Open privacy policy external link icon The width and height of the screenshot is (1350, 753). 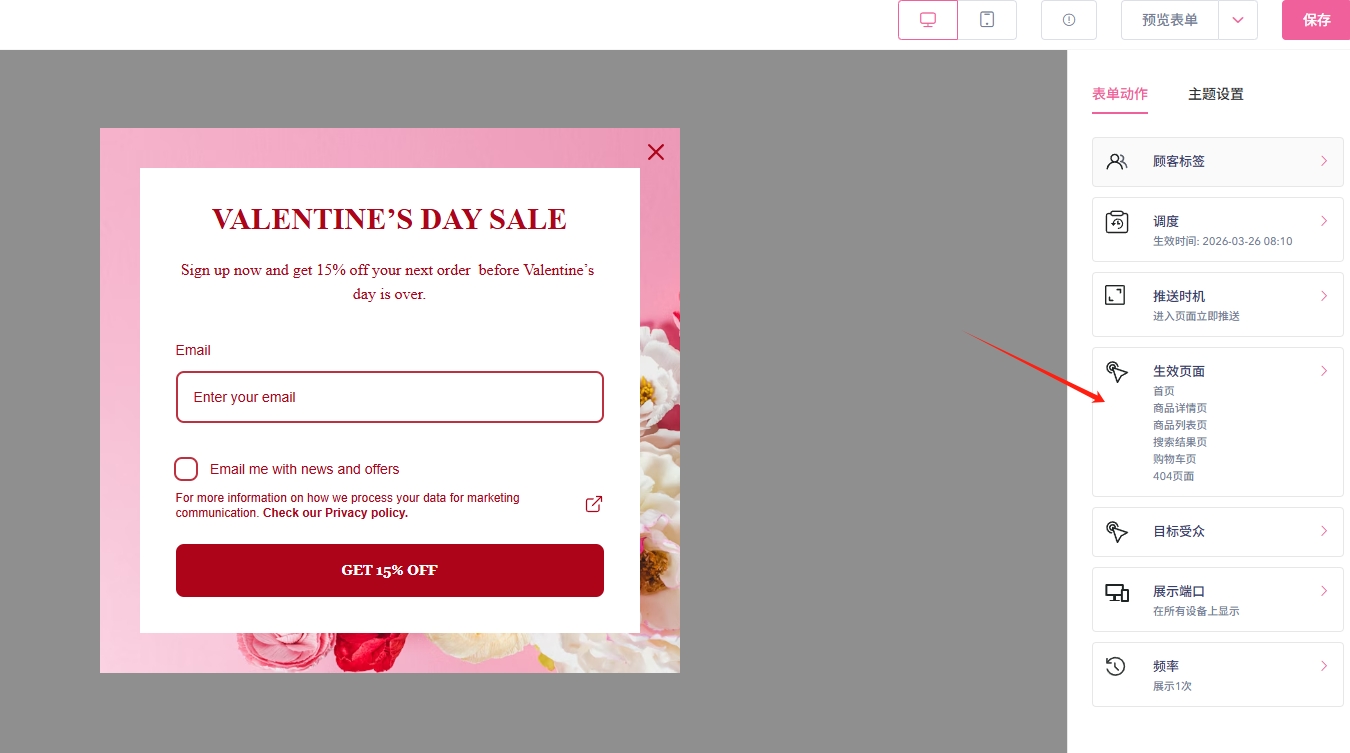593,504
